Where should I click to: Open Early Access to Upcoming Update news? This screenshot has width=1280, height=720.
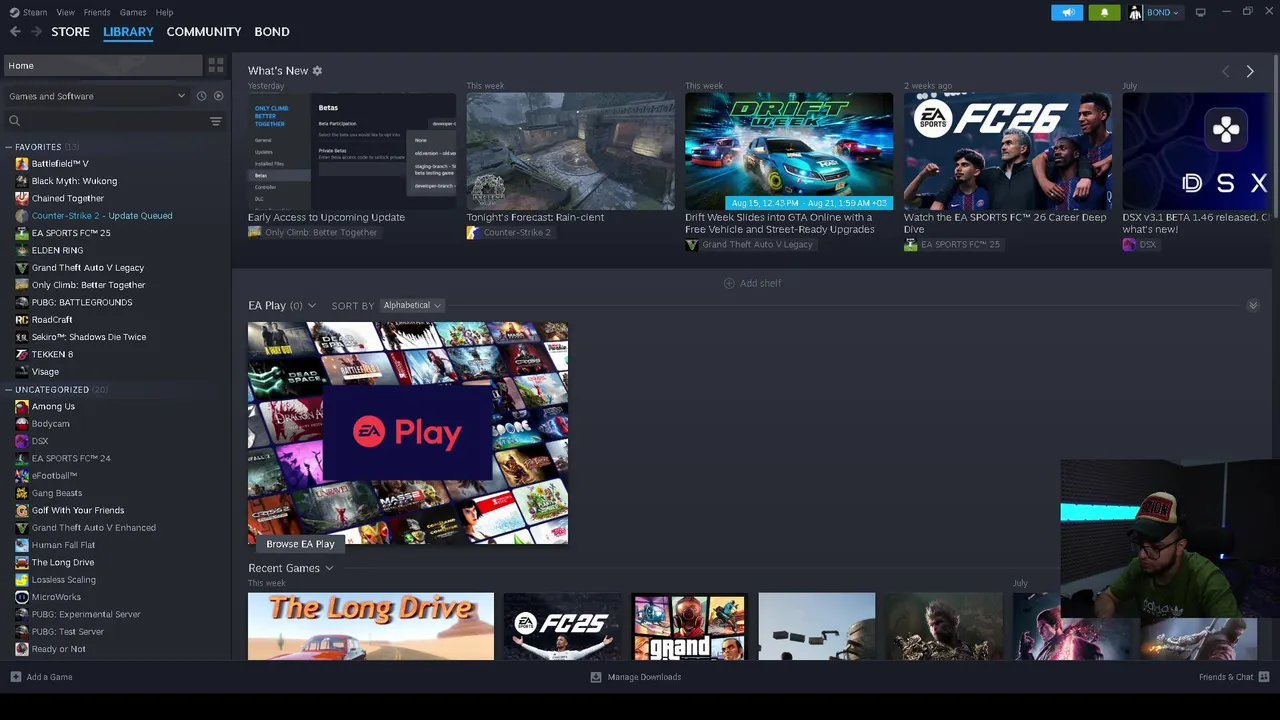[x=352, y=151]
